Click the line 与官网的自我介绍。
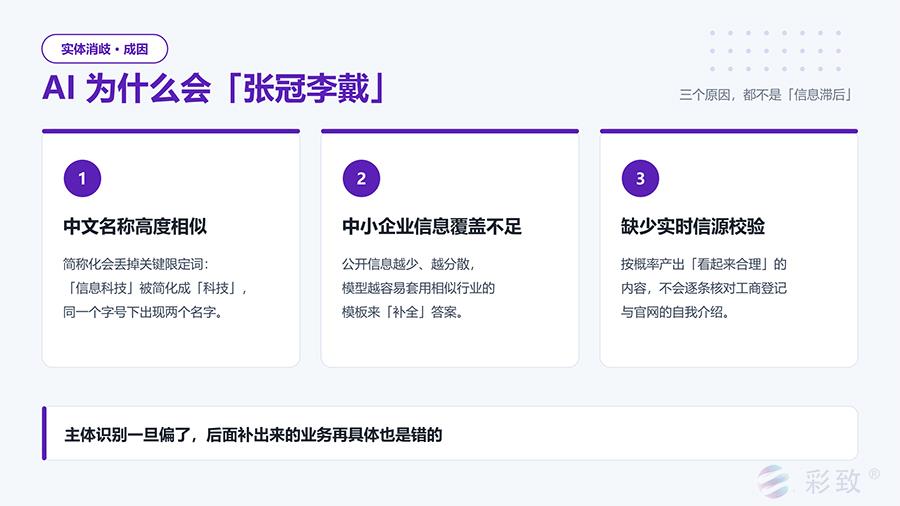The width and height of the screenshot is (900, 506). point(675,312)
